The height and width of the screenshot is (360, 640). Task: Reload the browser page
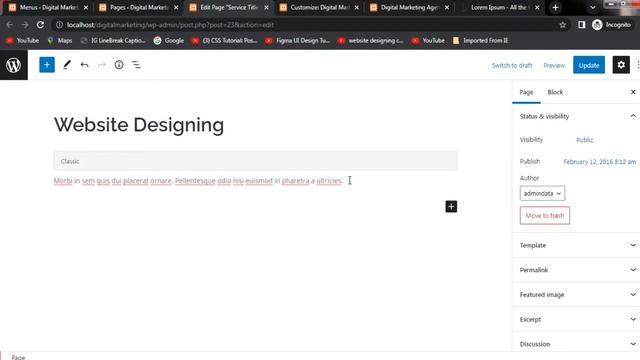[40, 25]
